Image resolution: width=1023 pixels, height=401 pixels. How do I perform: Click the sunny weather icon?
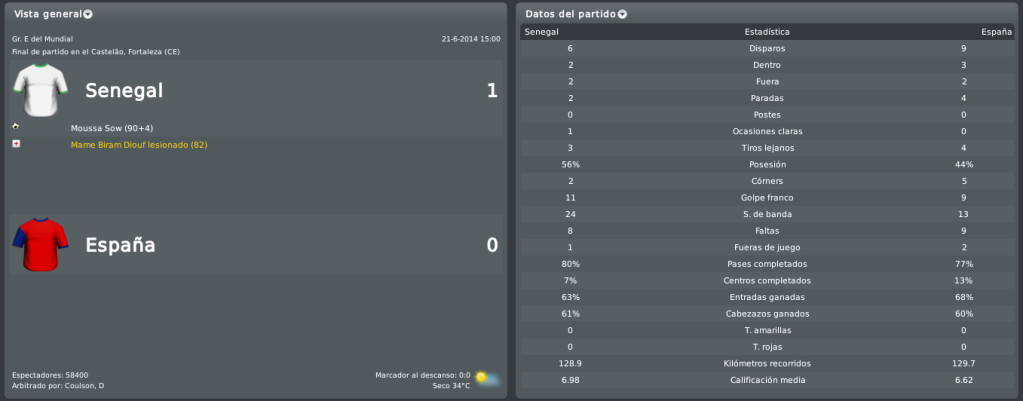point(487,378)
